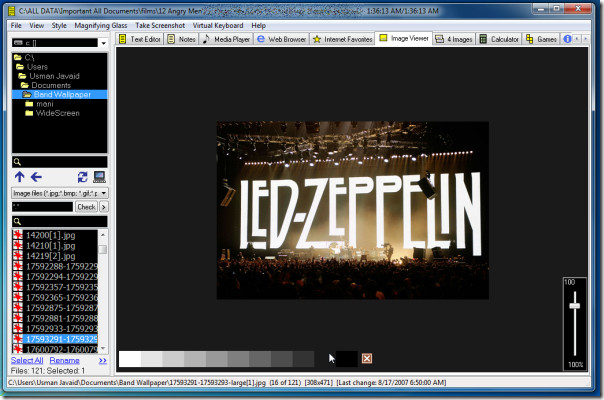This screenshot has height=400, width=604.
Task: Open the Magnifying Glass menu
Action: (x=101, y=25)
